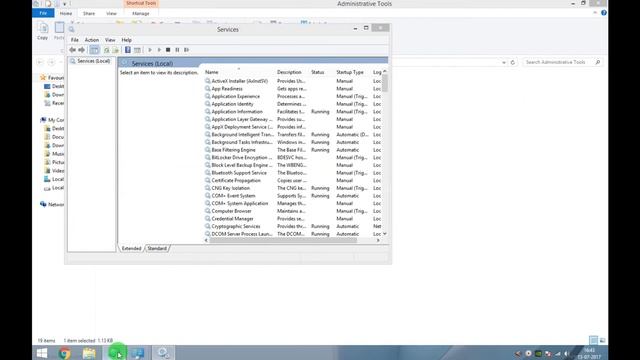
Task: Switch Explorer to large icons view
Action: 602,340
